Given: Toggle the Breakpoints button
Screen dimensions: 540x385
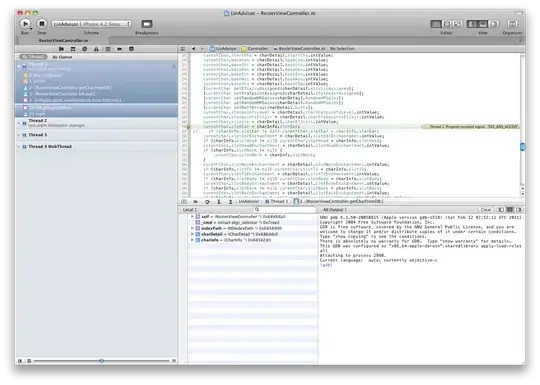Looking at the screenshot, I should pos(147,24).
